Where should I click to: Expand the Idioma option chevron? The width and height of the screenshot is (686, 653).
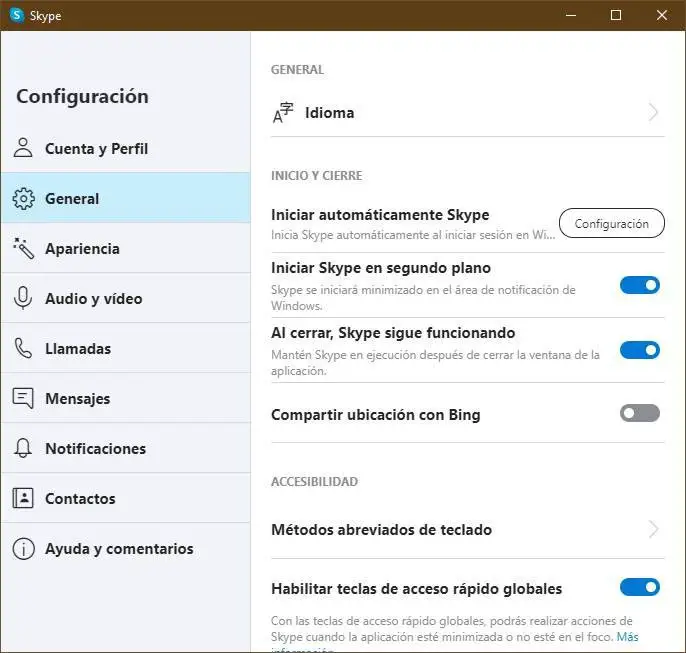(x=653, y=113)
